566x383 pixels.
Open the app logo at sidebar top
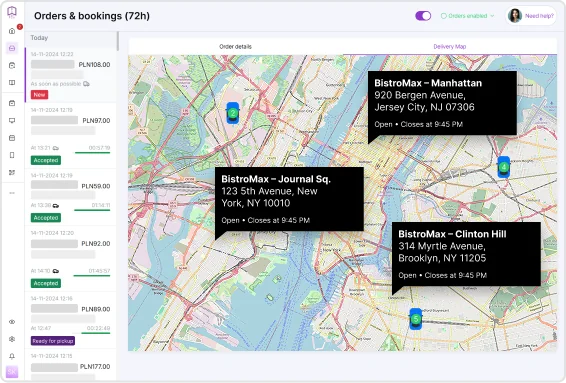point(12,11)
